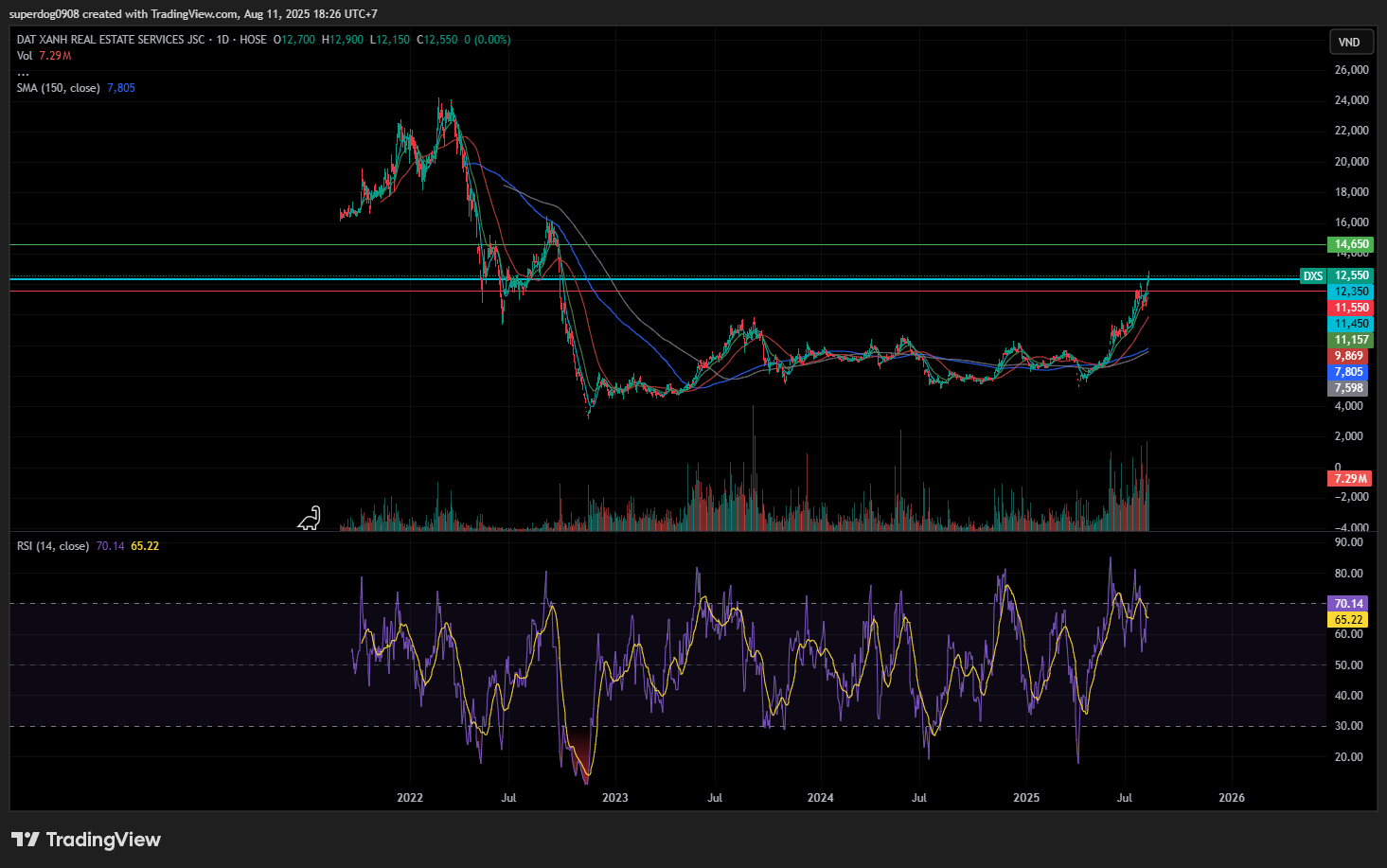Click the 2023 label on the time axis
The image size is (1387, 868).
[615, 798]
